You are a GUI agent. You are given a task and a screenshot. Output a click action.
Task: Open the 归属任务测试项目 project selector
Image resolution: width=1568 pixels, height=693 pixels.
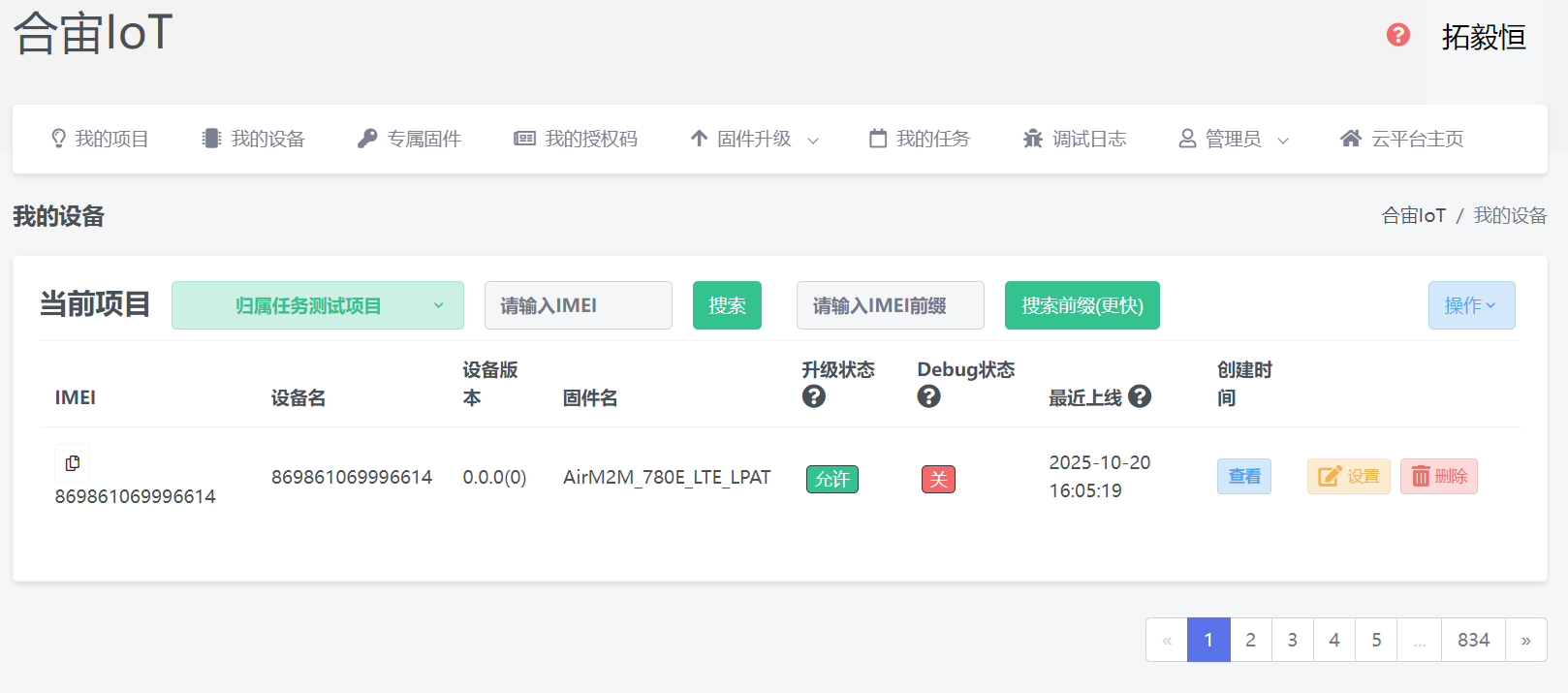[317, 305]
